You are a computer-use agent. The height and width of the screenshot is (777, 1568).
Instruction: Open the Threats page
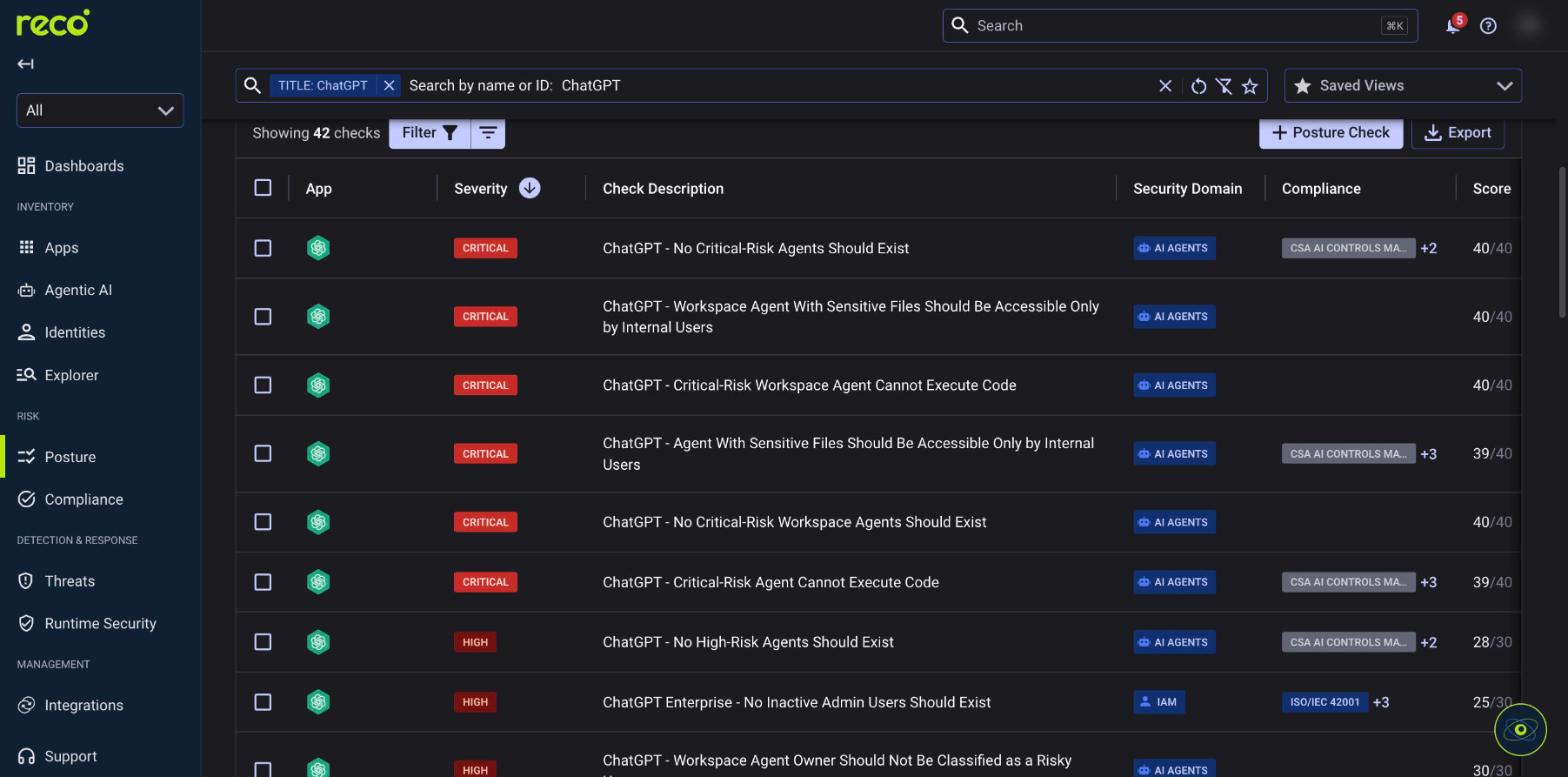pos(70,581)
